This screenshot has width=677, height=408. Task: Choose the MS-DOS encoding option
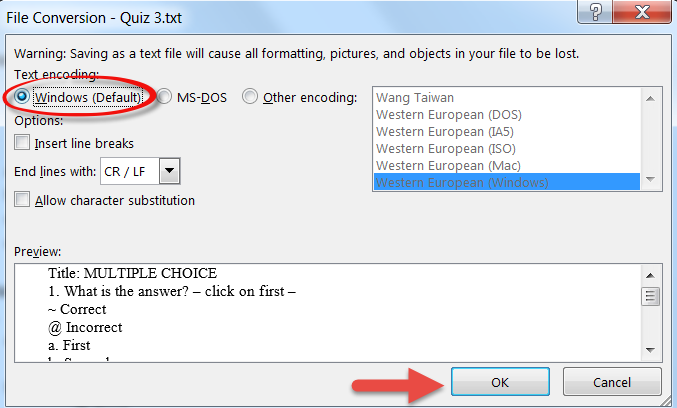click(165, 96)
